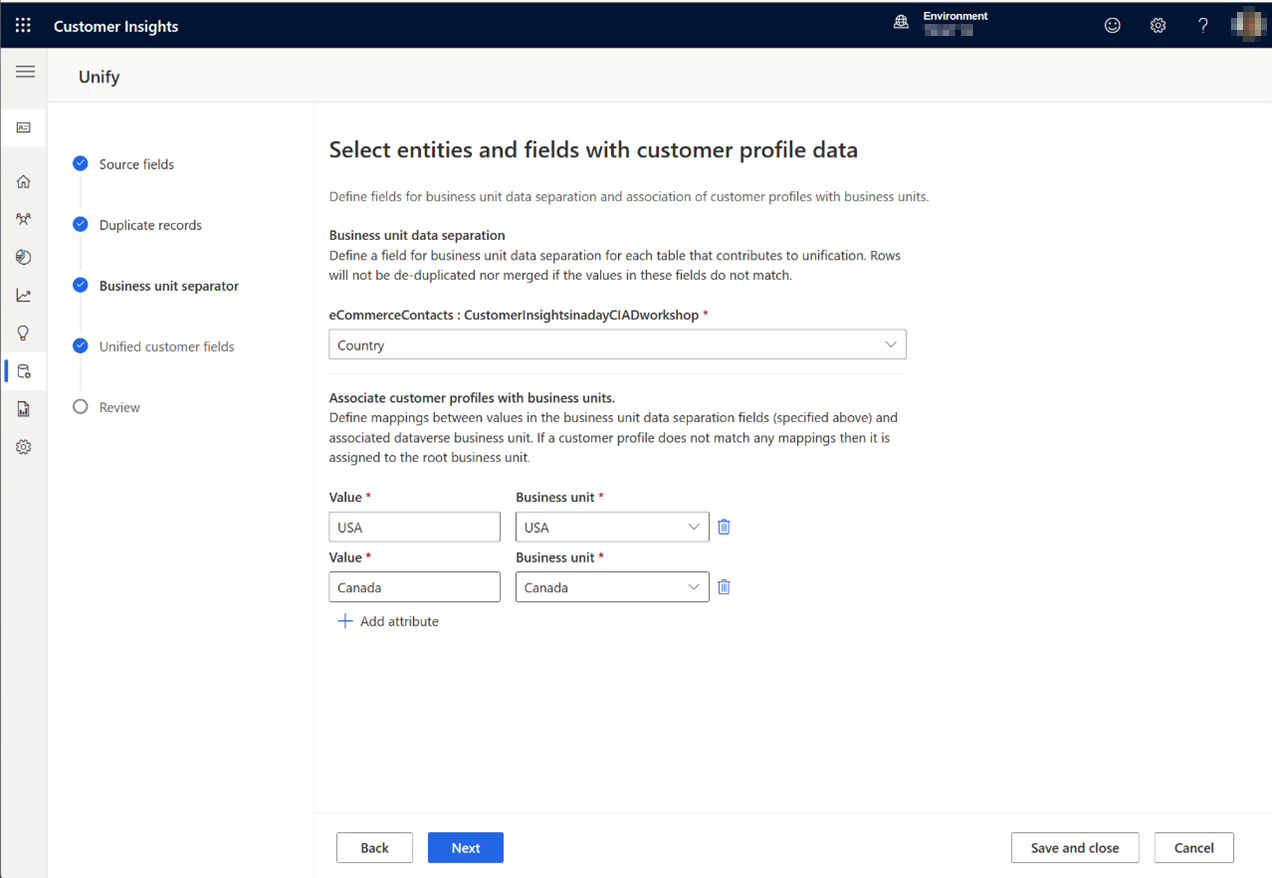Click the 'Associate customer profiles with business units.' heading

click(472, 397)
